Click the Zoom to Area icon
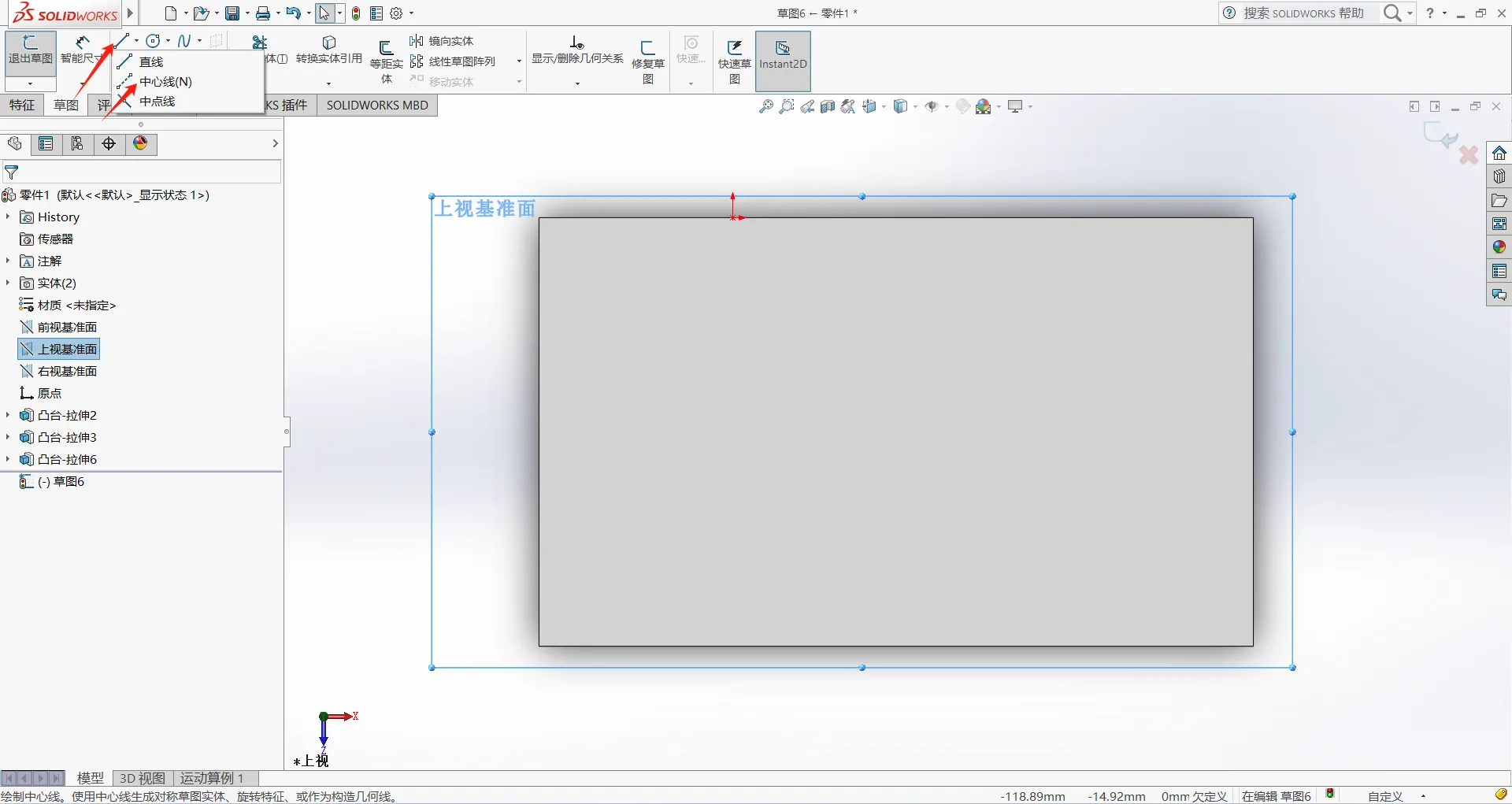 (x=786, y=106)
